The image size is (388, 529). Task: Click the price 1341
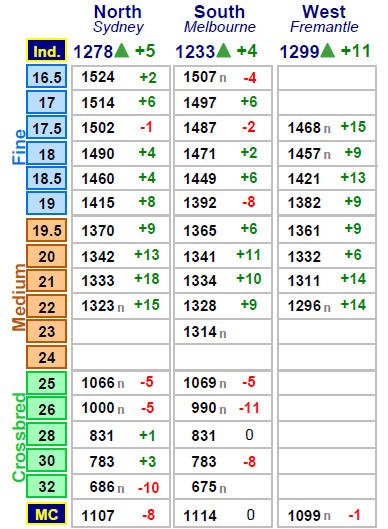(x=200, y=257)
